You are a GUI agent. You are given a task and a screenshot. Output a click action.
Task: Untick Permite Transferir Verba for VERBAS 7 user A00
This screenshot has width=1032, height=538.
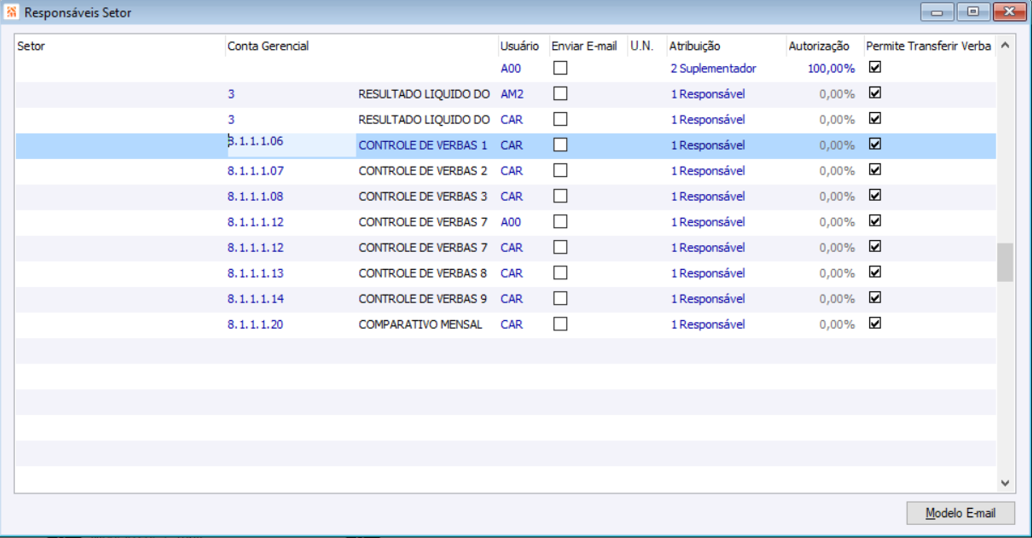(x=875, y=221)
